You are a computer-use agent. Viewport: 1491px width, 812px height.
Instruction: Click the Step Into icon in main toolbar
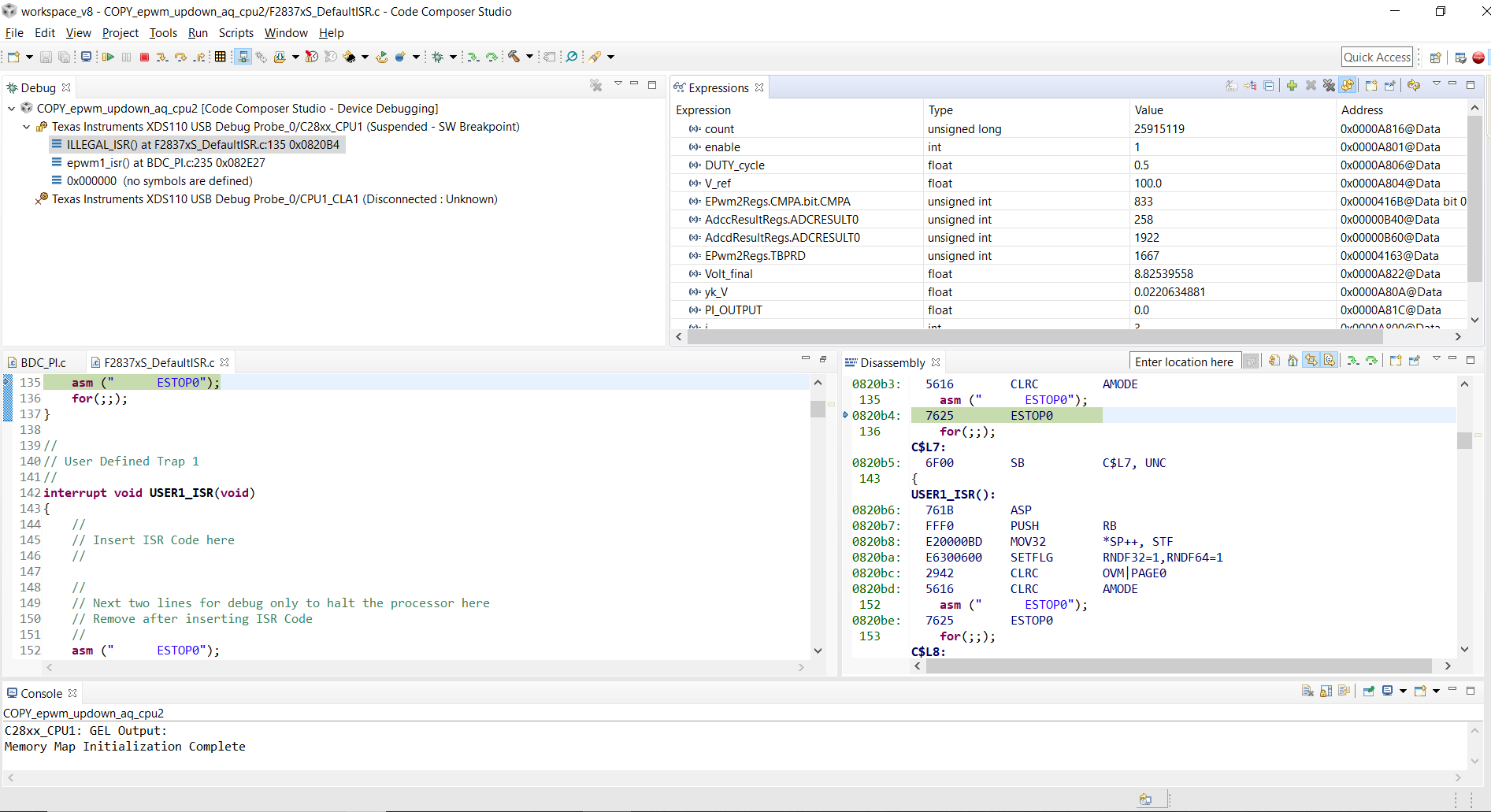pos(162,57)
